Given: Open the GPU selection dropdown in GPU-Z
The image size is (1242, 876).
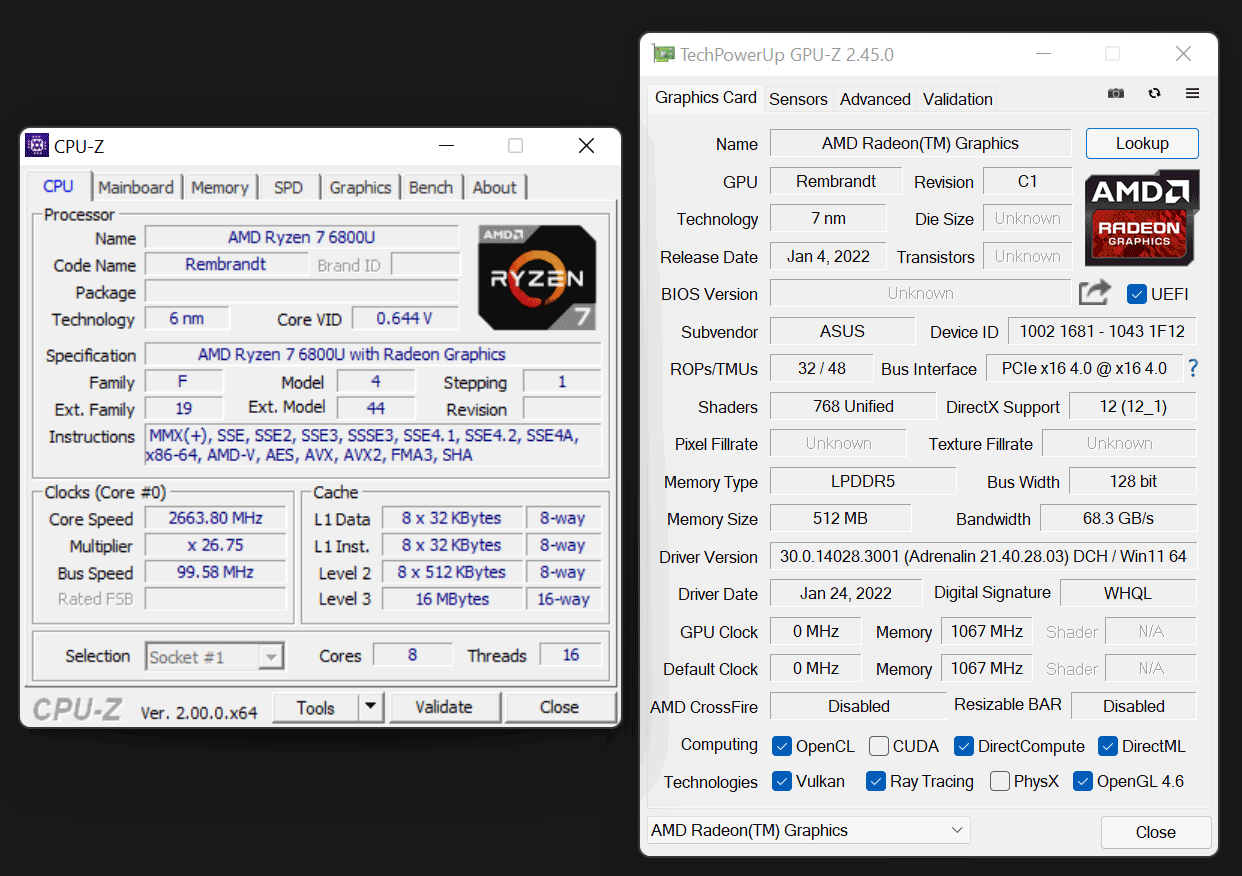Looking at the screenshot, I should click(x=809, y=830).
